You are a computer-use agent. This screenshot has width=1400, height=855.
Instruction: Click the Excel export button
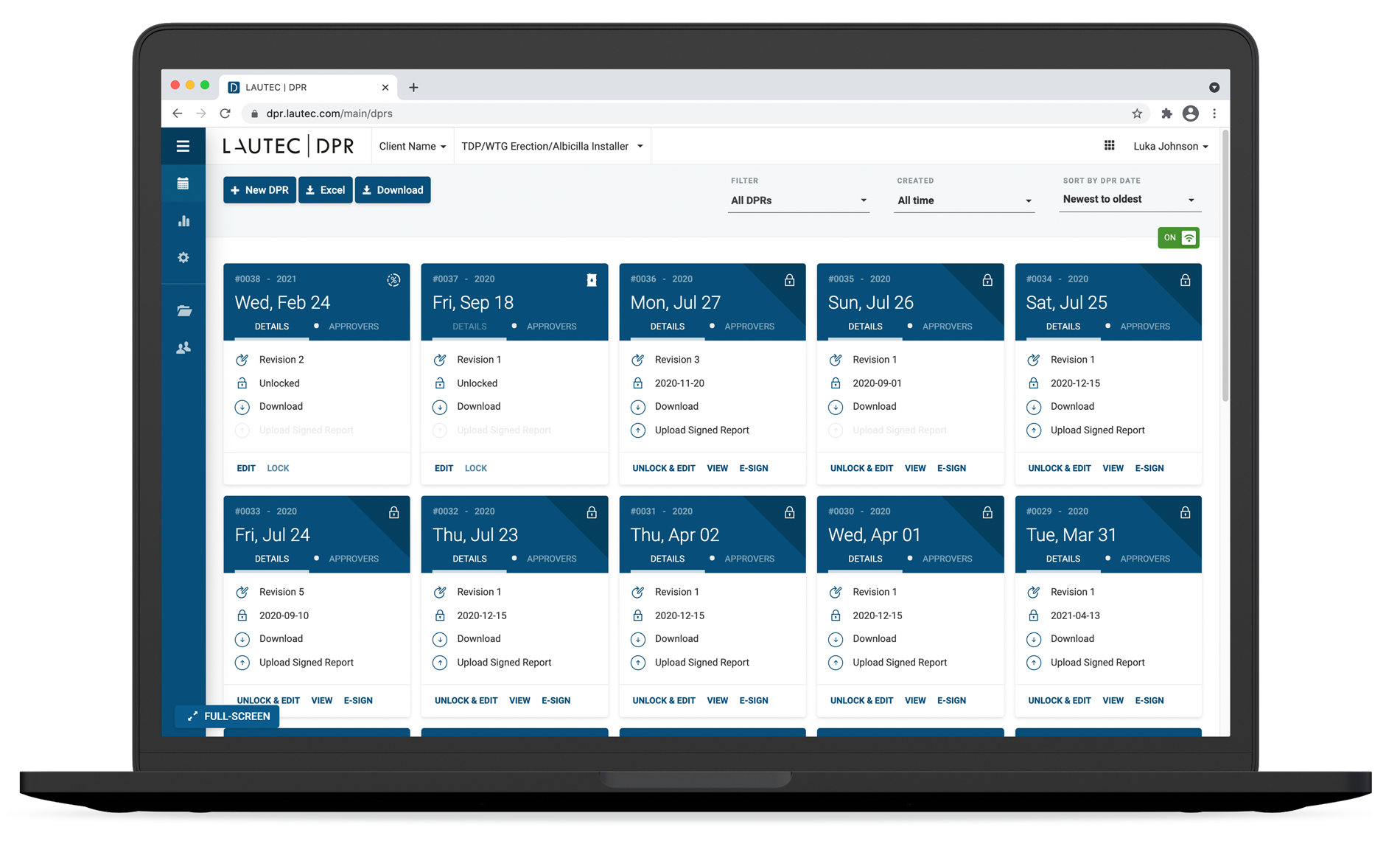point(325,190)
